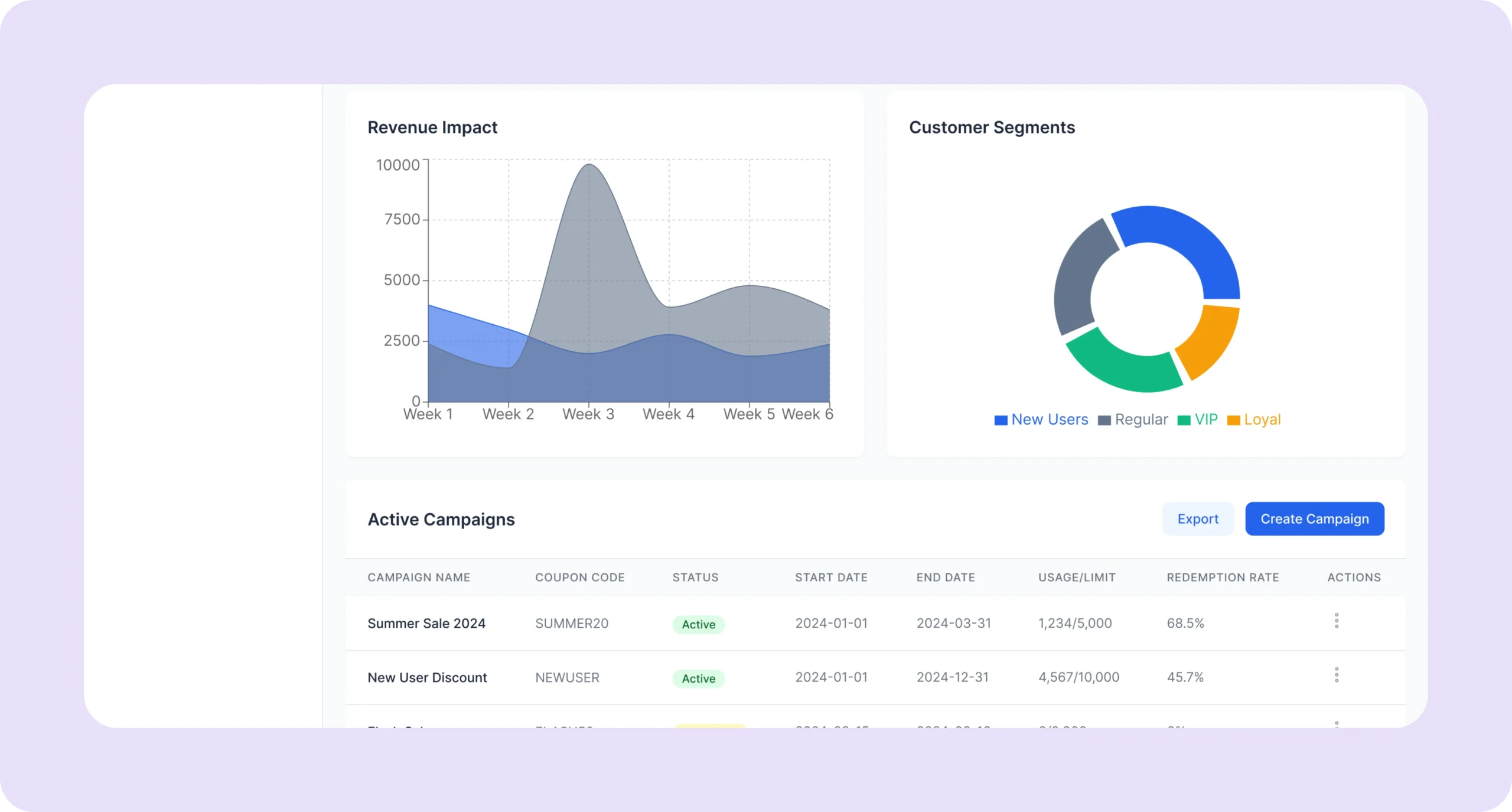Click the Week 3 peak on revenue chart
The height and width of the screenshot is (812, 1512).
pyautogui.click(x=589, y=166)
